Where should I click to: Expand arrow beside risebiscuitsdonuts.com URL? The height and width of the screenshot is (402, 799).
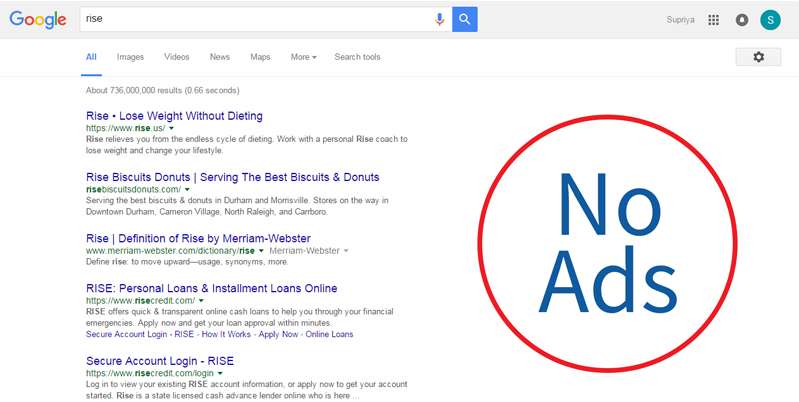tap(187, 190)
